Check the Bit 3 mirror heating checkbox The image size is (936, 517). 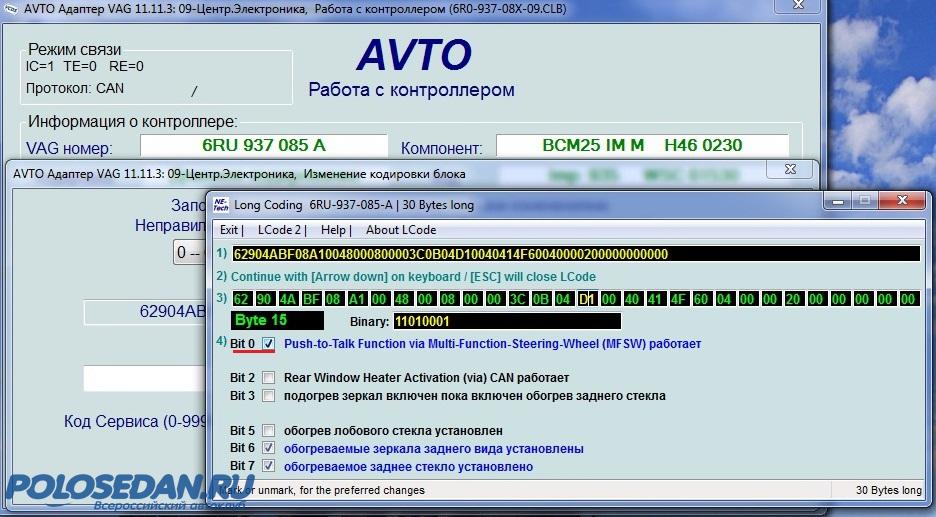pos(268,396)
